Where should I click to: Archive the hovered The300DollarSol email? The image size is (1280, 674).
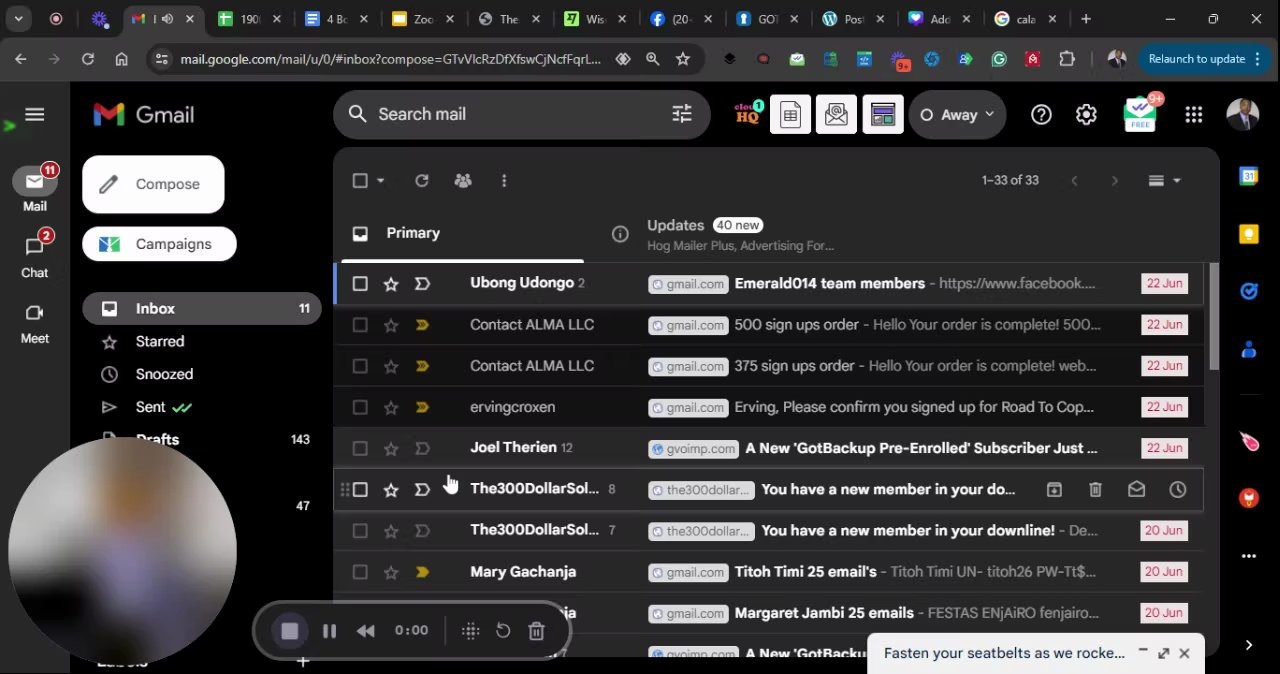tap(1054, 489)
